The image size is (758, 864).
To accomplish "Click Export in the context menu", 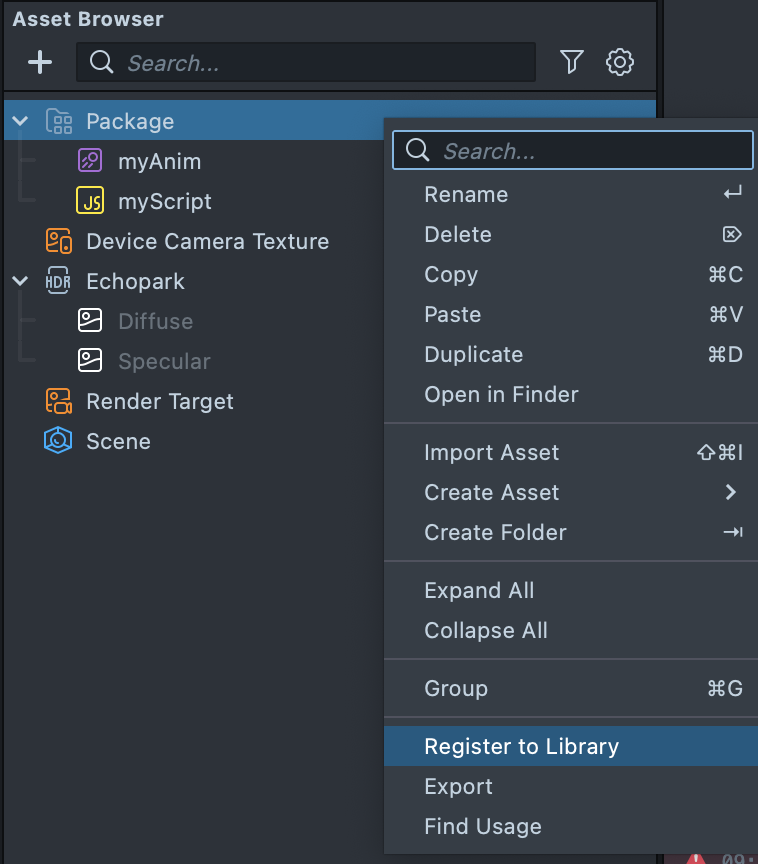I will pos(458,786).
